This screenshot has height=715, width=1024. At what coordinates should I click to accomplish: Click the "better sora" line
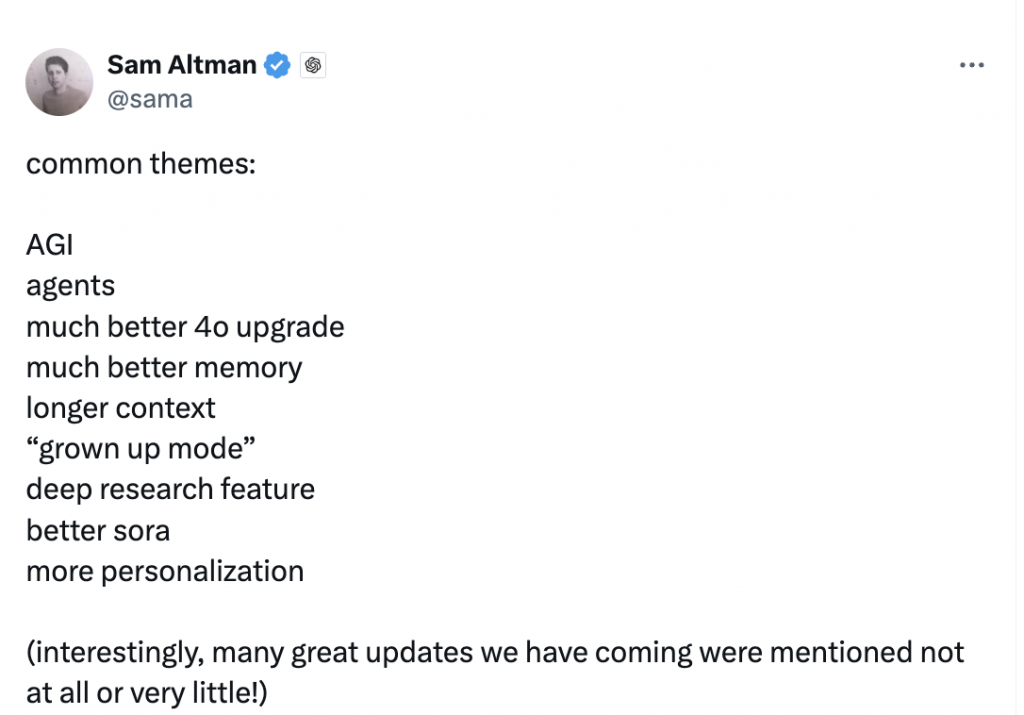(x=98, y=530)
